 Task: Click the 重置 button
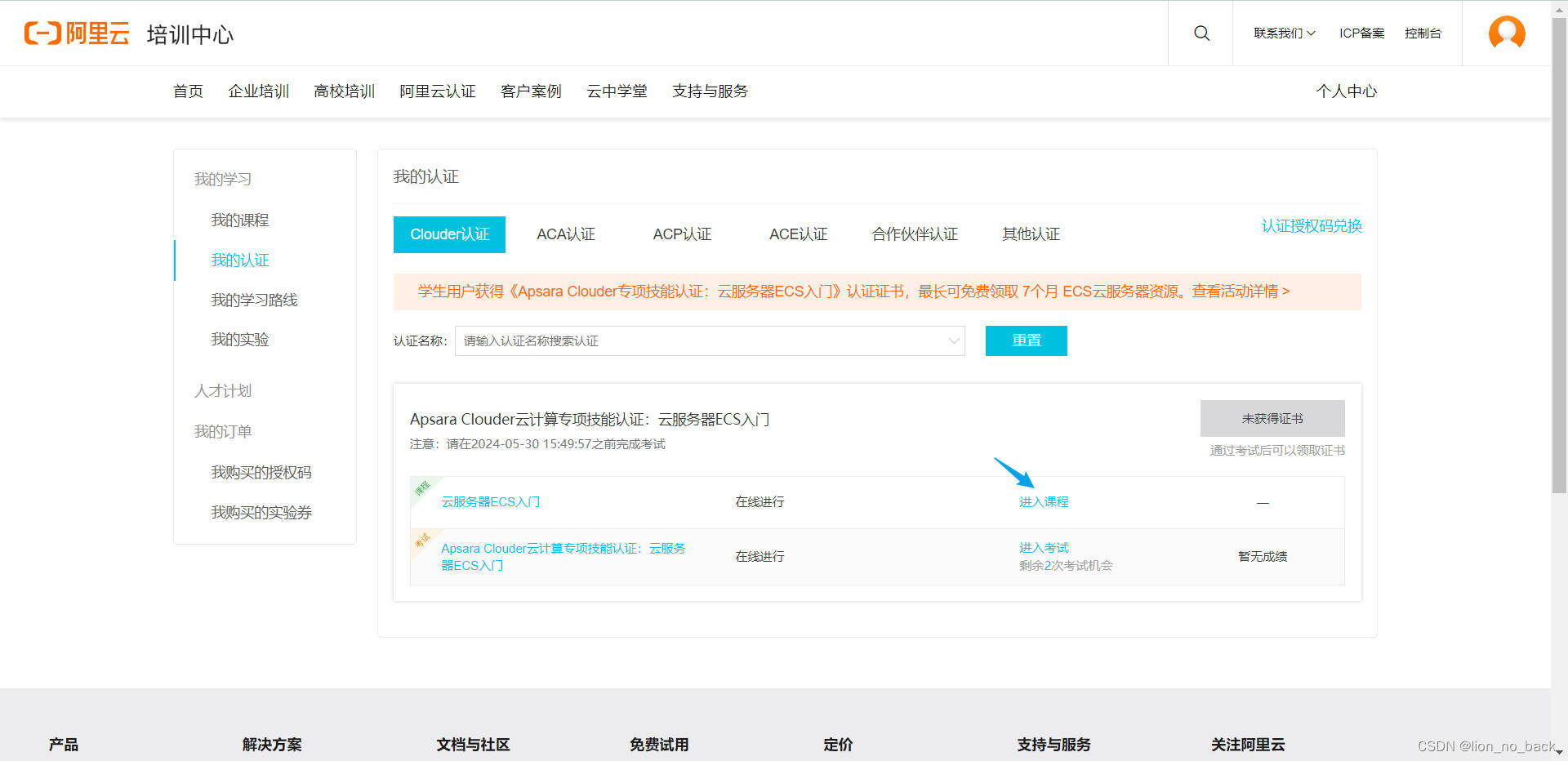point(1026,340)
